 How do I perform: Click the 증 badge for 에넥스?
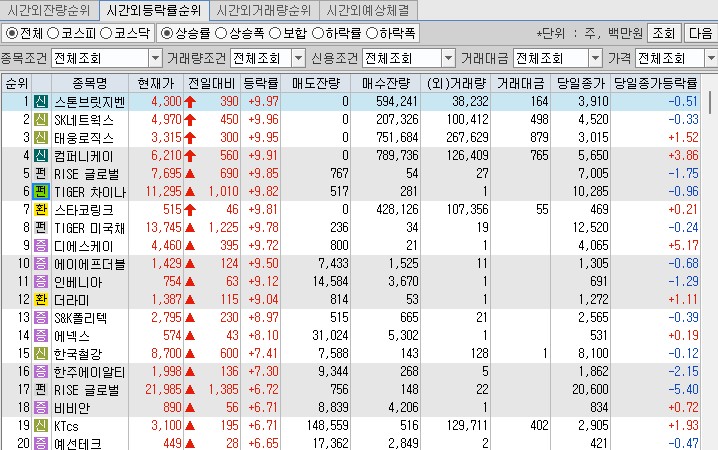click(x=41, y=336)
